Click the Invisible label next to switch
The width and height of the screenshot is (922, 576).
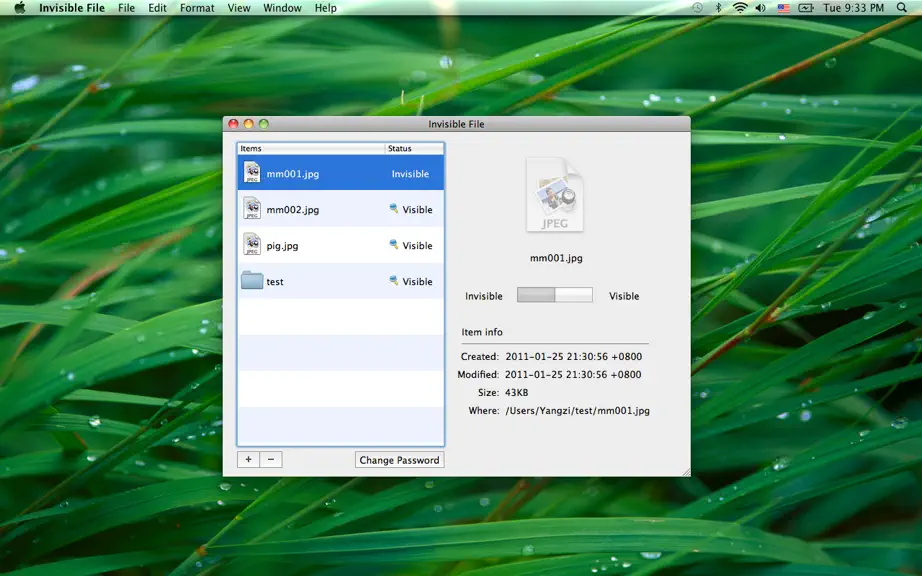(x=483, y=296)
